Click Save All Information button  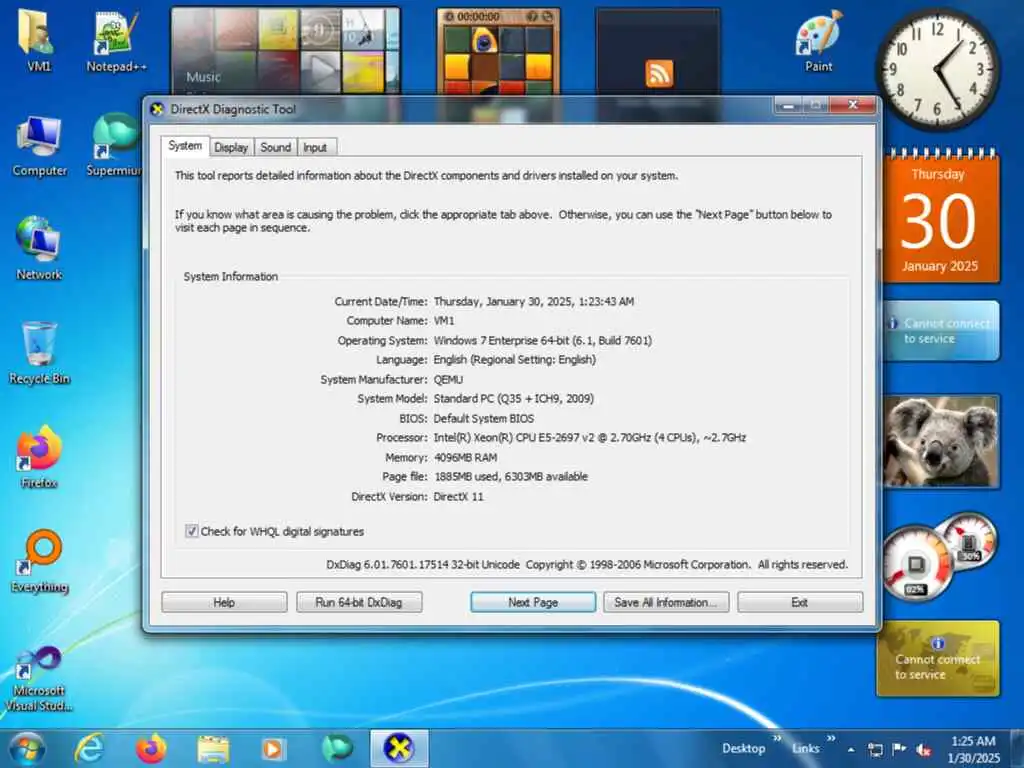click(665, 602)
